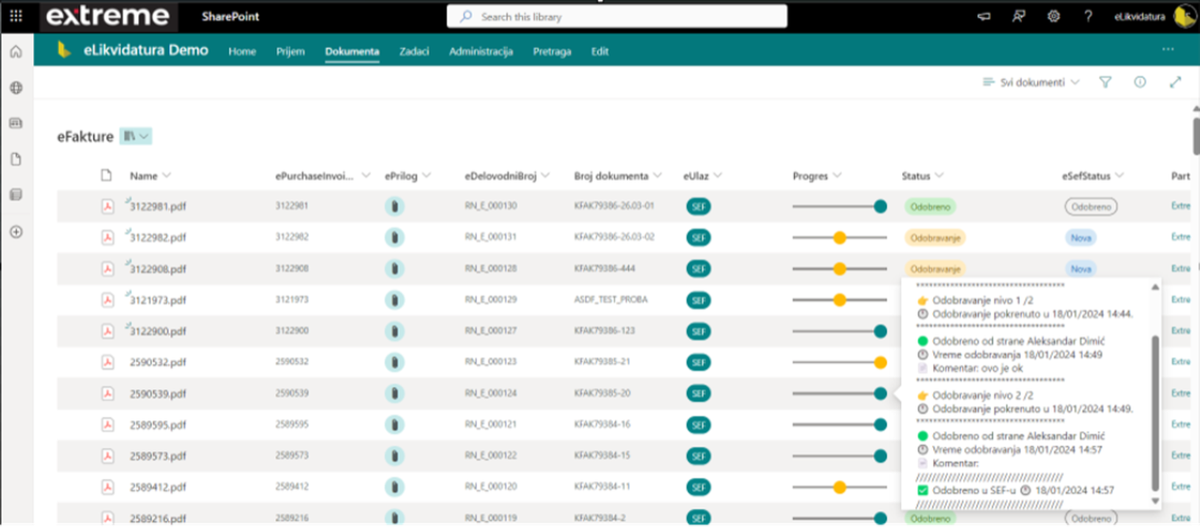
Task: Click the create plus icon in left rail
Action: point(16,232)
